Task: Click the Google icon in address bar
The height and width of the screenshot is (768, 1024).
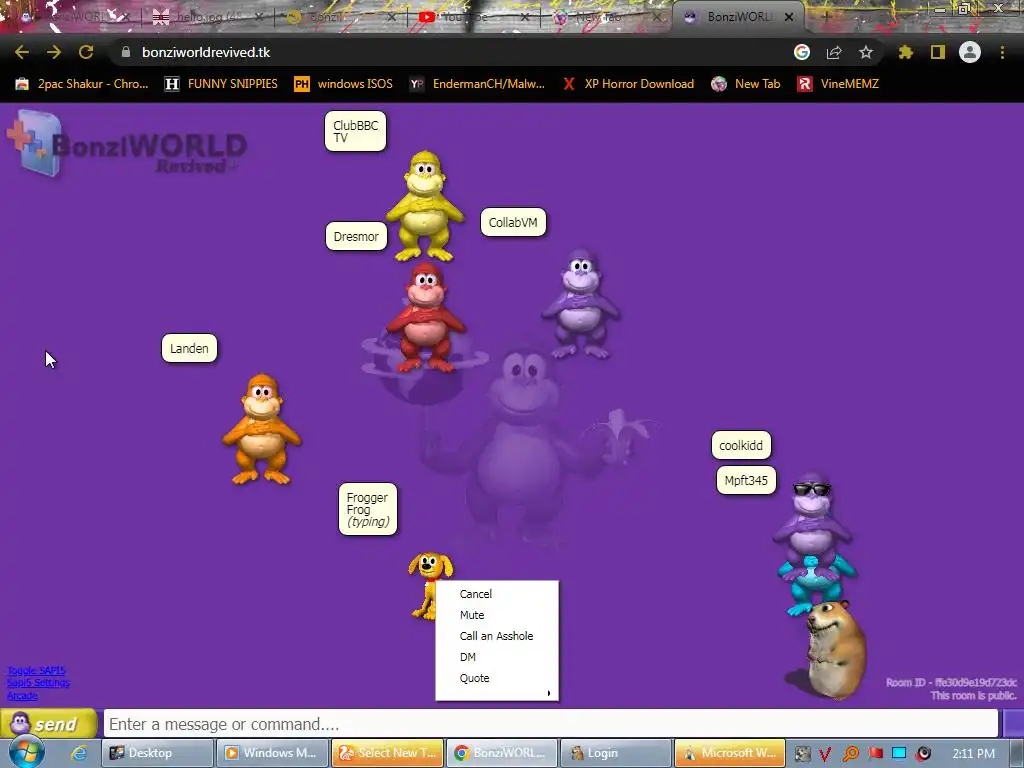Action: (x=802, y=52)
